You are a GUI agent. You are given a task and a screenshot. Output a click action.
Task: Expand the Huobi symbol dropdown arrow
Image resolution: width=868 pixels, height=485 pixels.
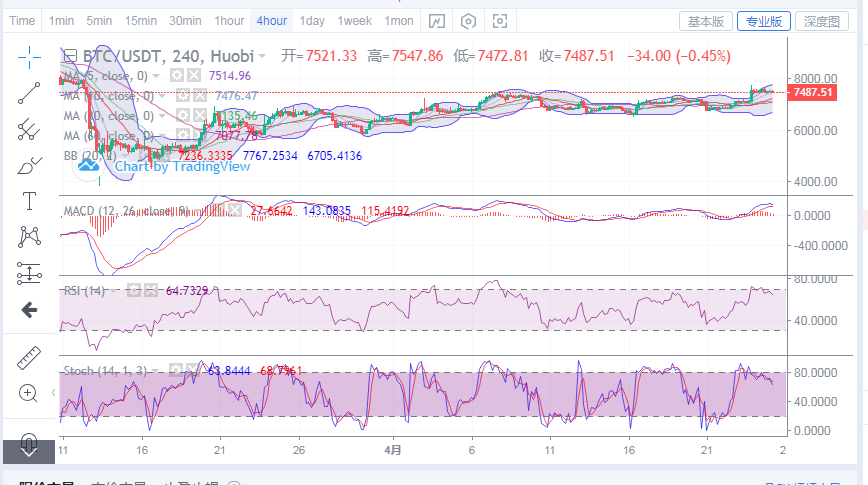262,56
